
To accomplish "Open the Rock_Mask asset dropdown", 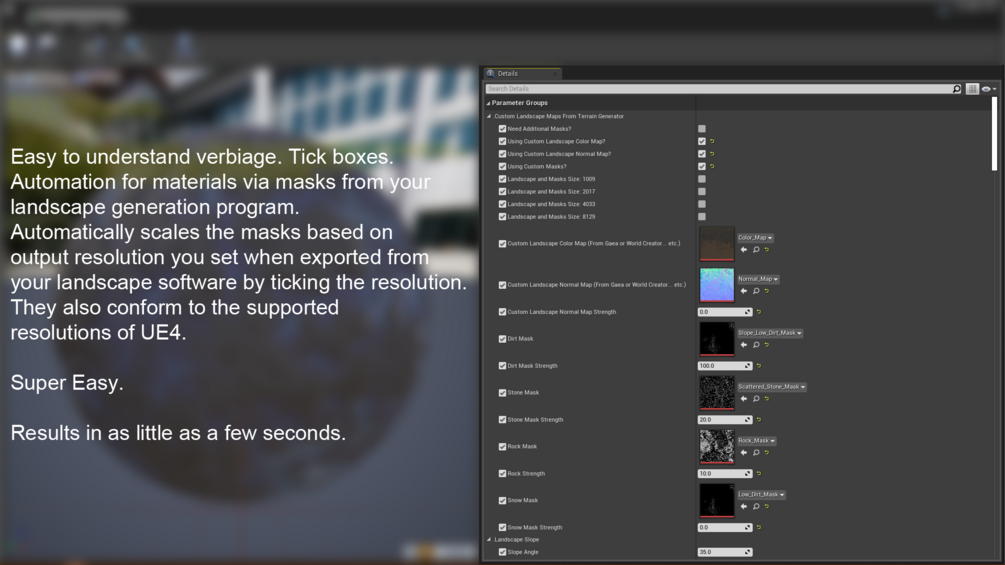I will [x=756, y=441].
